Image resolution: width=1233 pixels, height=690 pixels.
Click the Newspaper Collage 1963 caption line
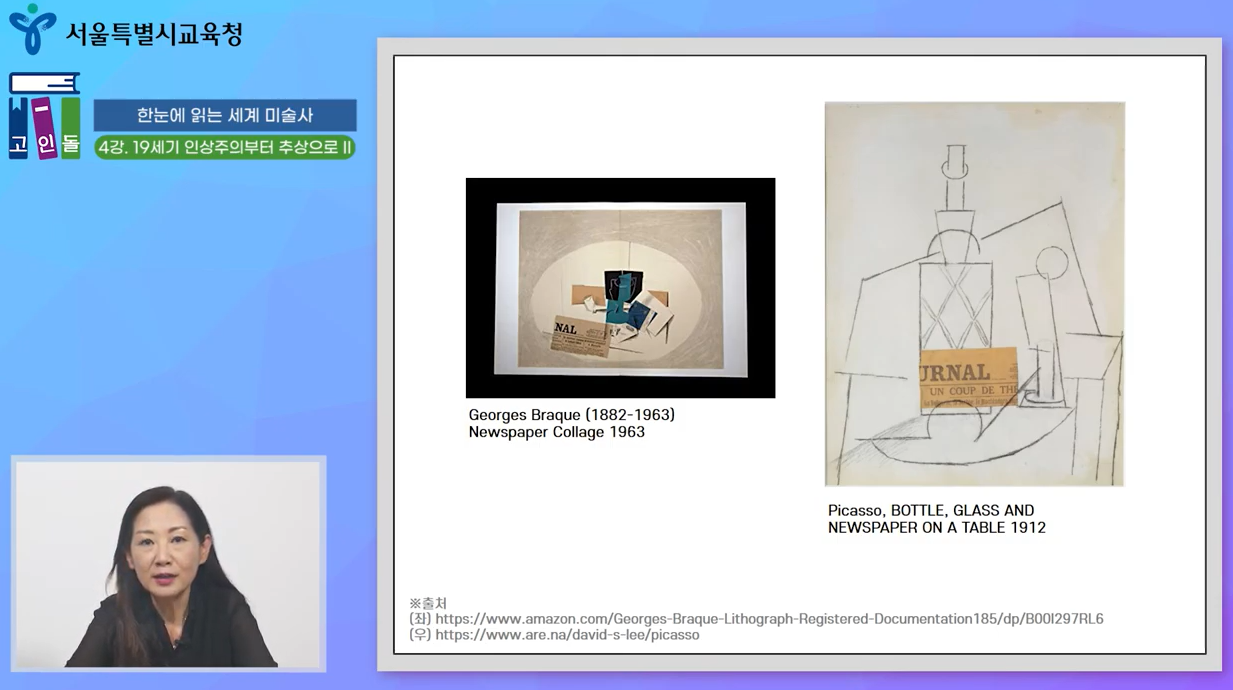tap(557, 432)
